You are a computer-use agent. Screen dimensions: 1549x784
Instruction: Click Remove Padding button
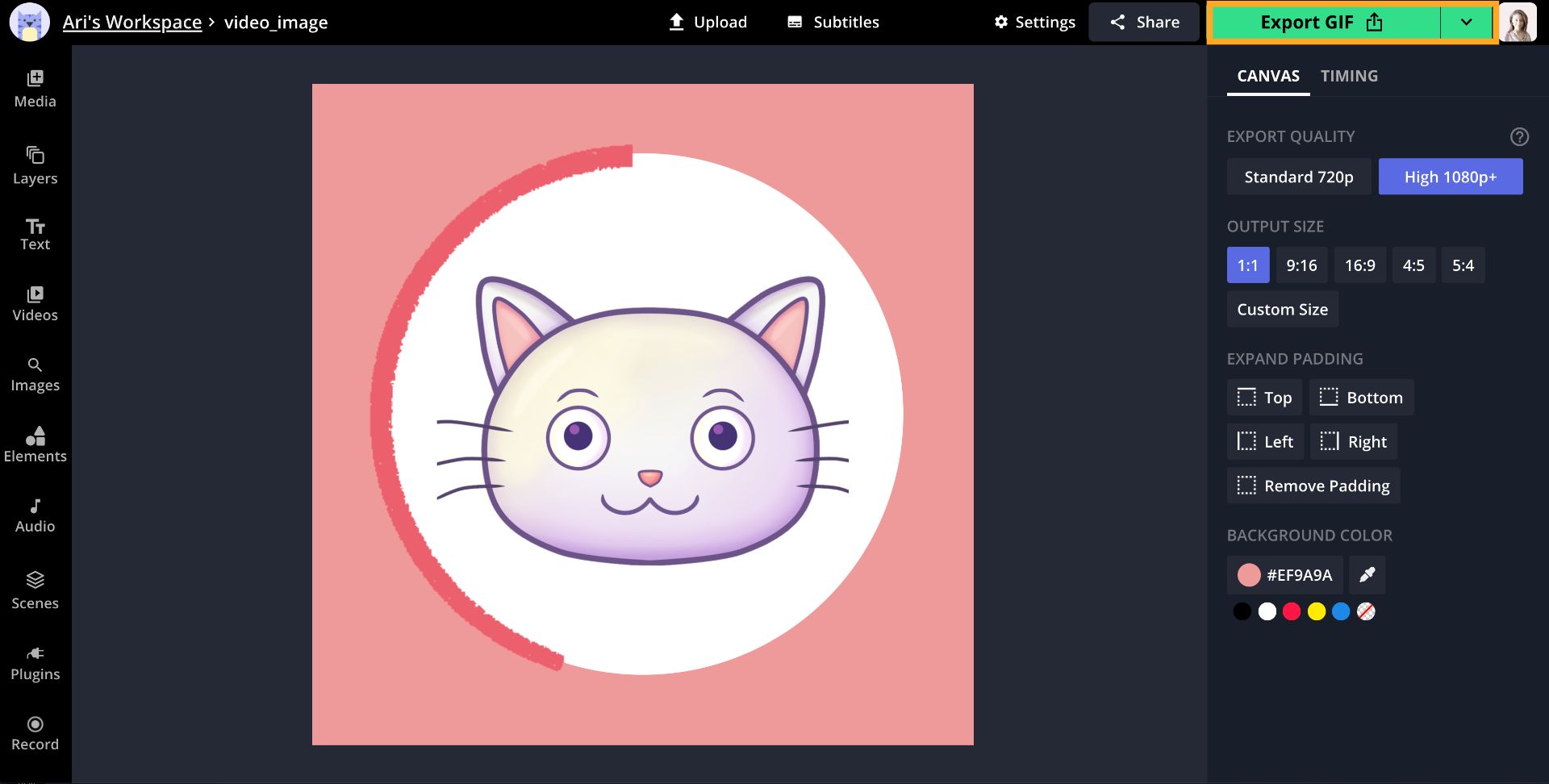point(1313,486)
